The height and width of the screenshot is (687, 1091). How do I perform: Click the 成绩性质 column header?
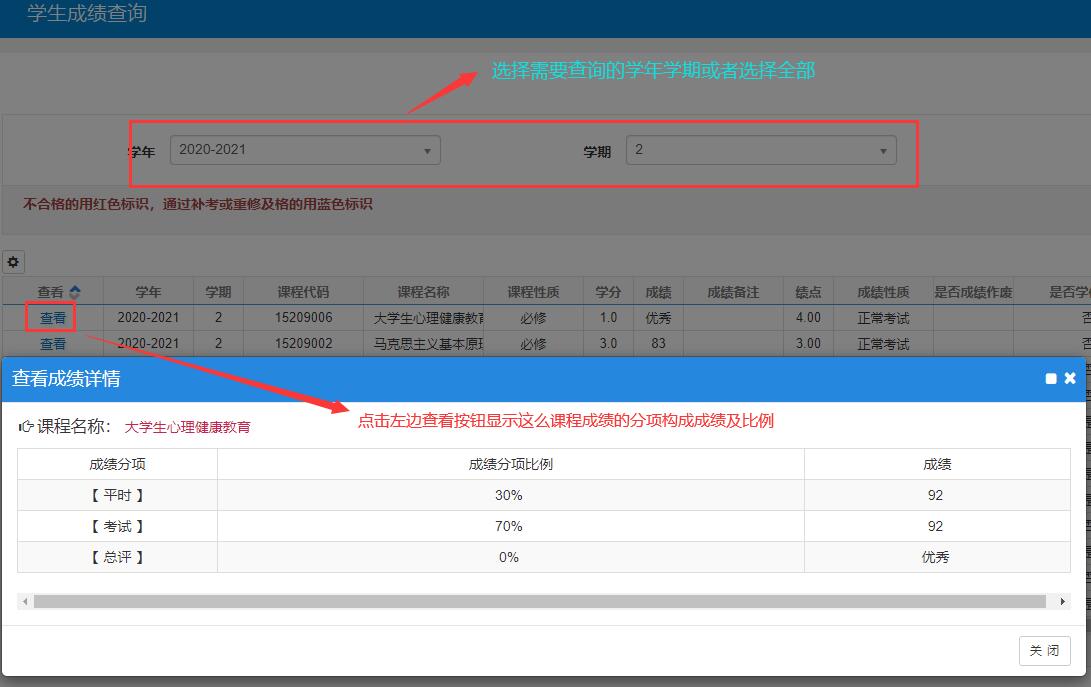point(883,292)
